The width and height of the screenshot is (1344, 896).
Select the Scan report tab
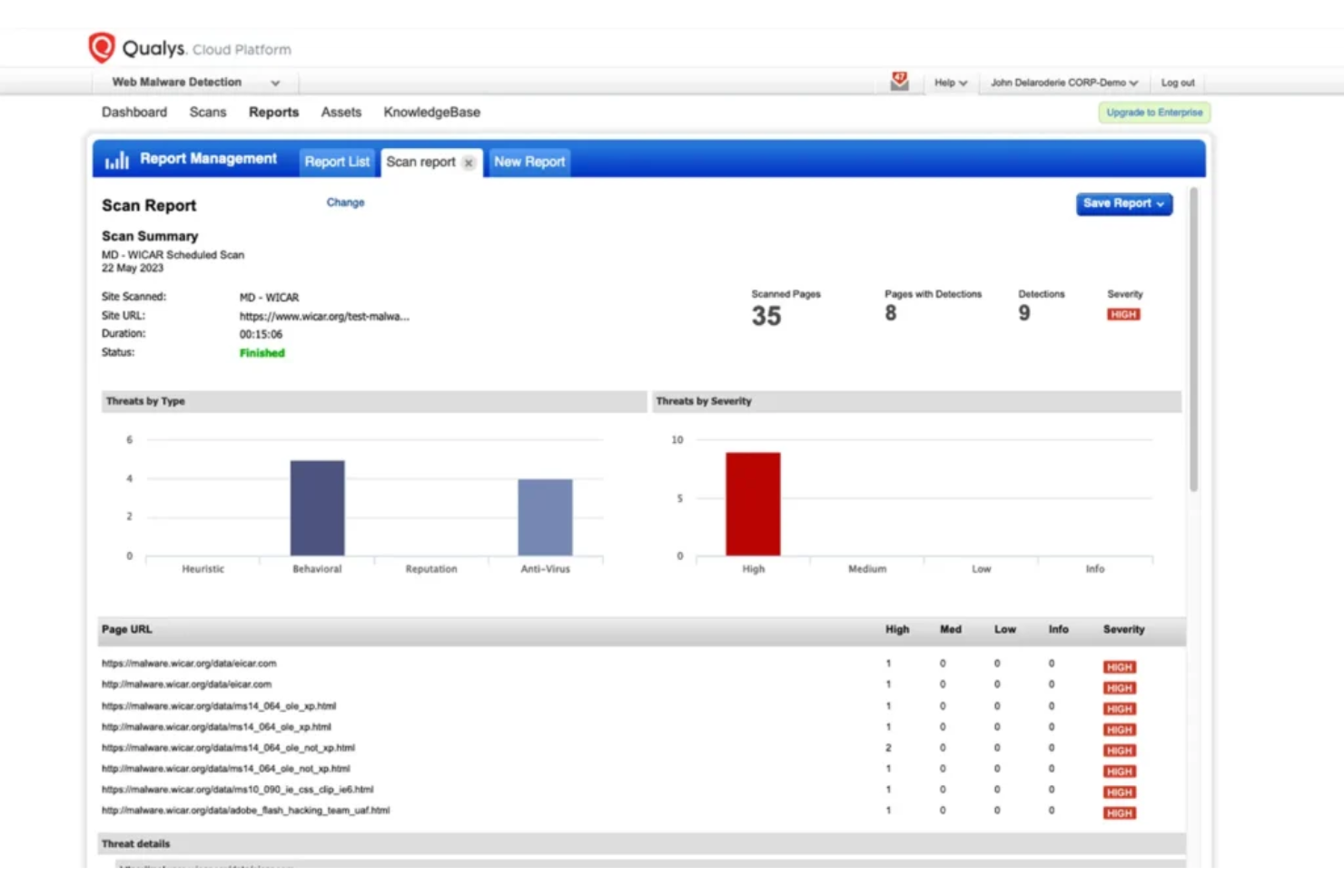[x=420, y=162]
